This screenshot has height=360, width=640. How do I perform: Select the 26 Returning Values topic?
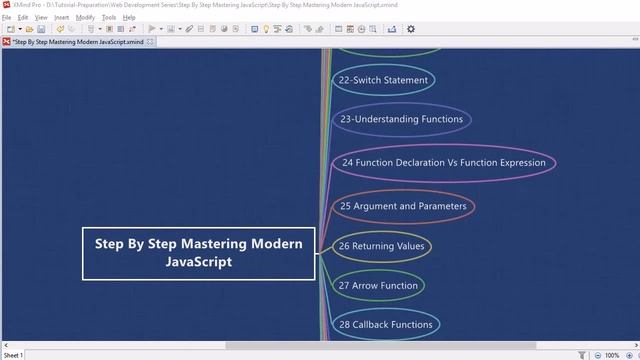(382, 246)
